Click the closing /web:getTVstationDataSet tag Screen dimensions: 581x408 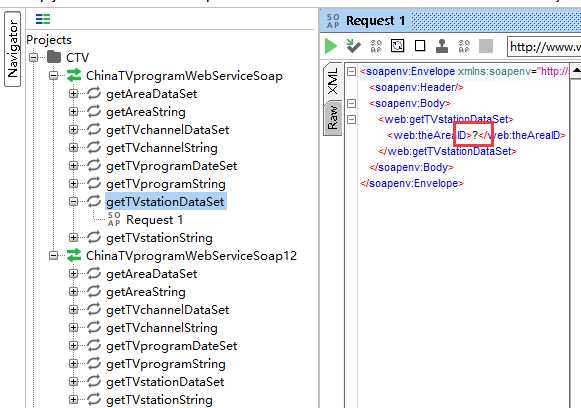click(447, 151)
